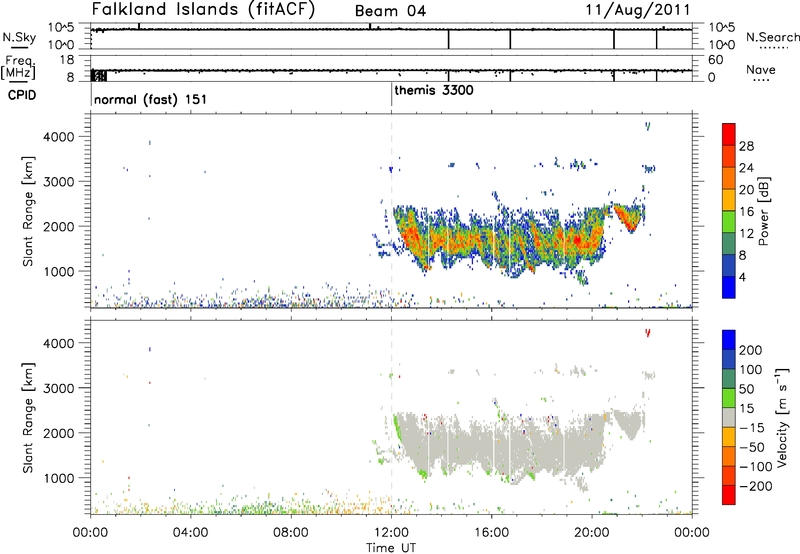
Task: Click the '60' label on Nave axis
Action: (716, 60)
